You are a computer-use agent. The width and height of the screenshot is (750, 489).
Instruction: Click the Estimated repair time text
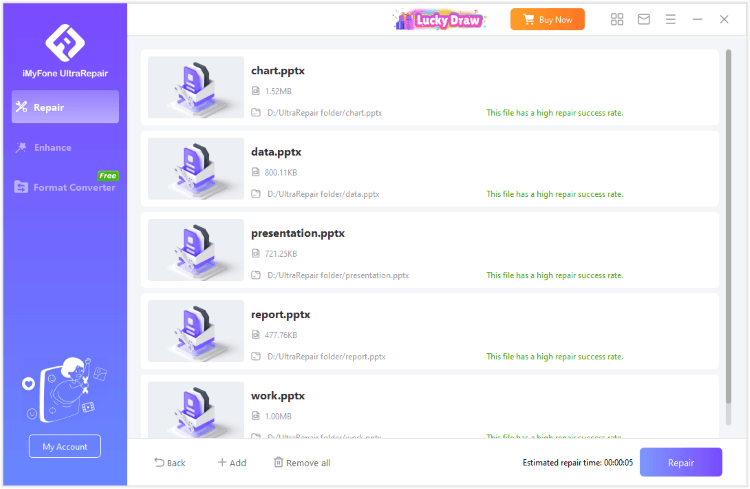click(577, 463)
